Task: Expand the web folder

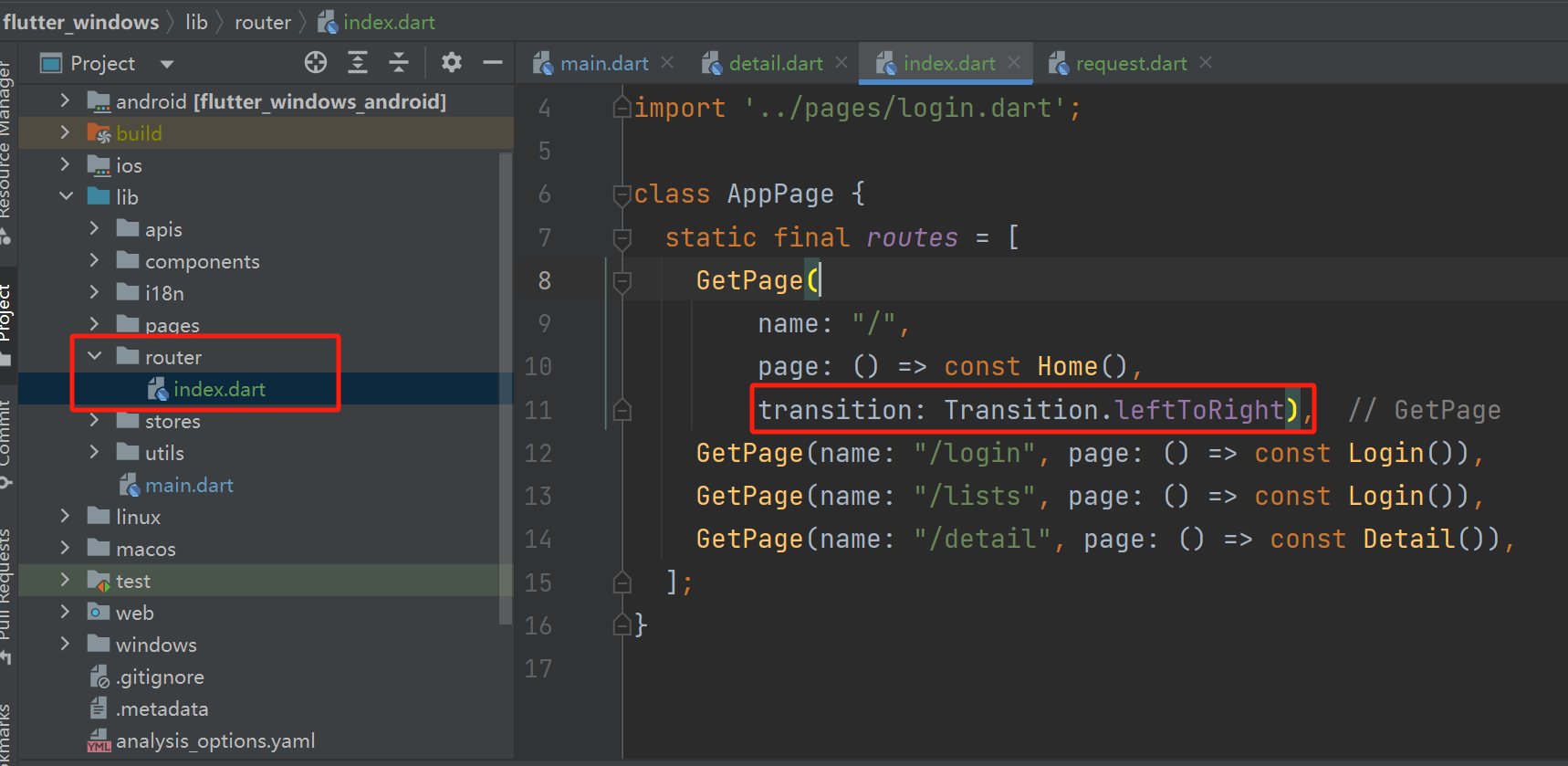Action: click(65, 612)
